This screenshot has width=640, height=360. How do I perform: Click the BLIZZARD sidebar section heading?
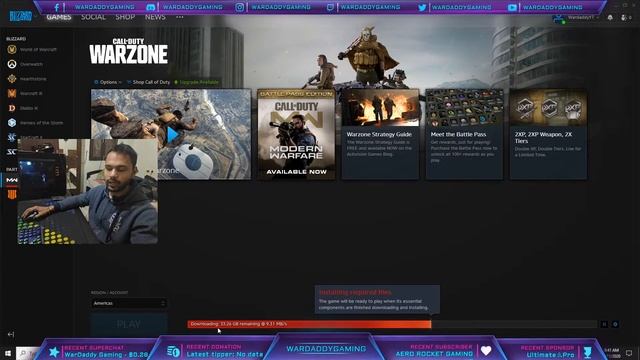tap(16, 39)
